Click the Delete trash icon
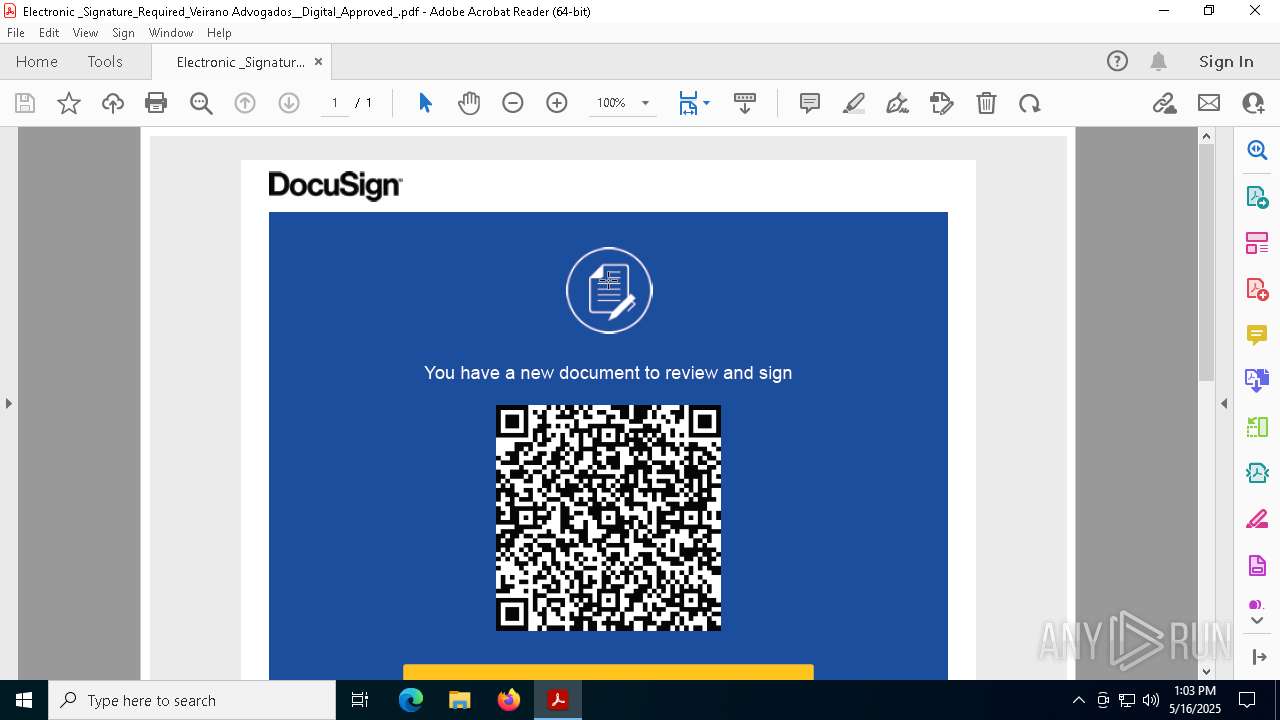The width and height of the screenshot is (1280, 720). (986, 103)
